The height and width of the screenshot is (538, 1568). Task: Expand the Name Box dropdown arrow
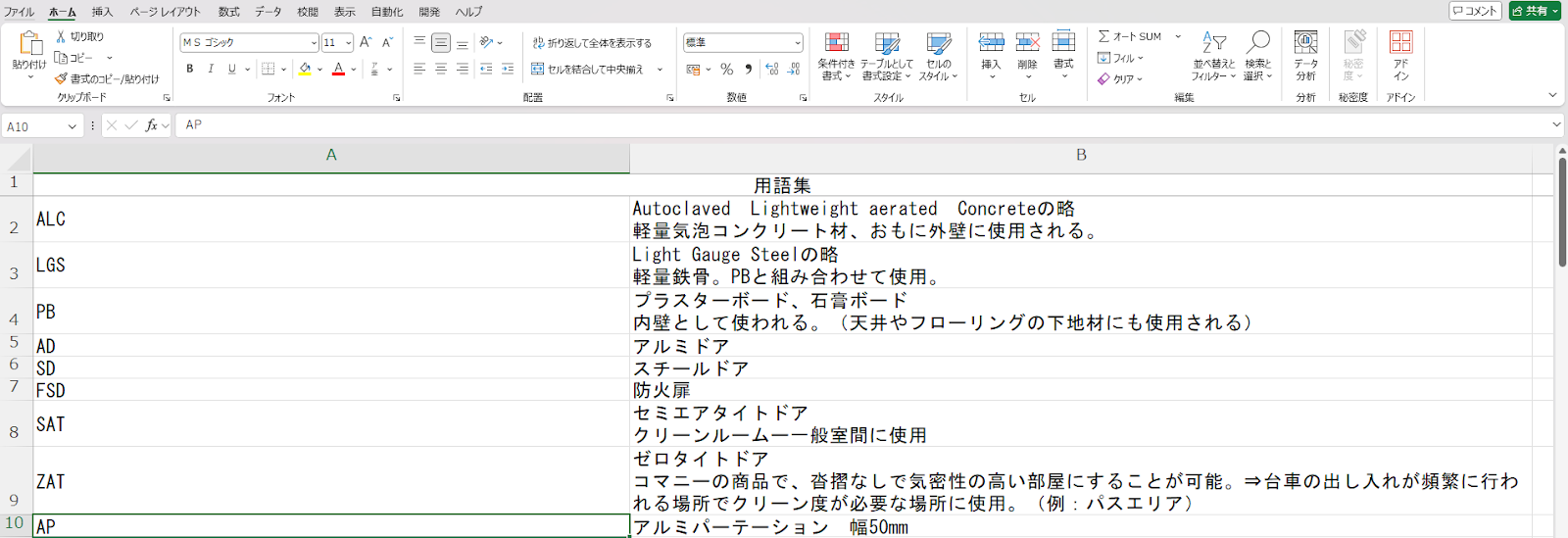click(72, 126)
